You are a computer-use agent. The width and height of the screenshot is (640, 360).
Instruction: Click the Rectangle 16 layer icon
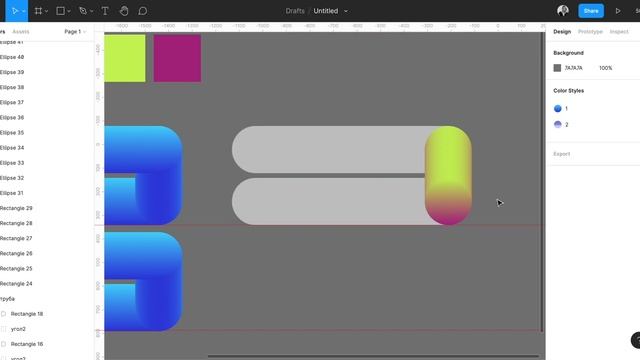[4, 344]
